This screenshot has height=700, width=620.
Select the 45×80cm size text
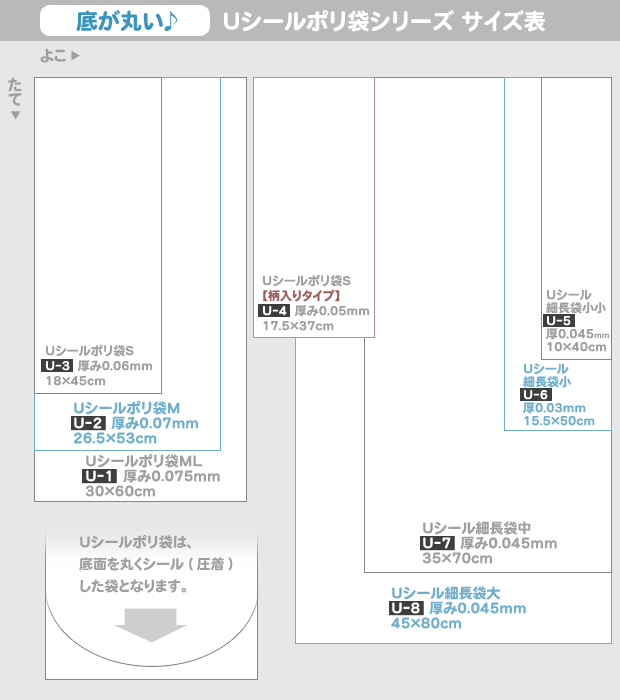[426, 624]
